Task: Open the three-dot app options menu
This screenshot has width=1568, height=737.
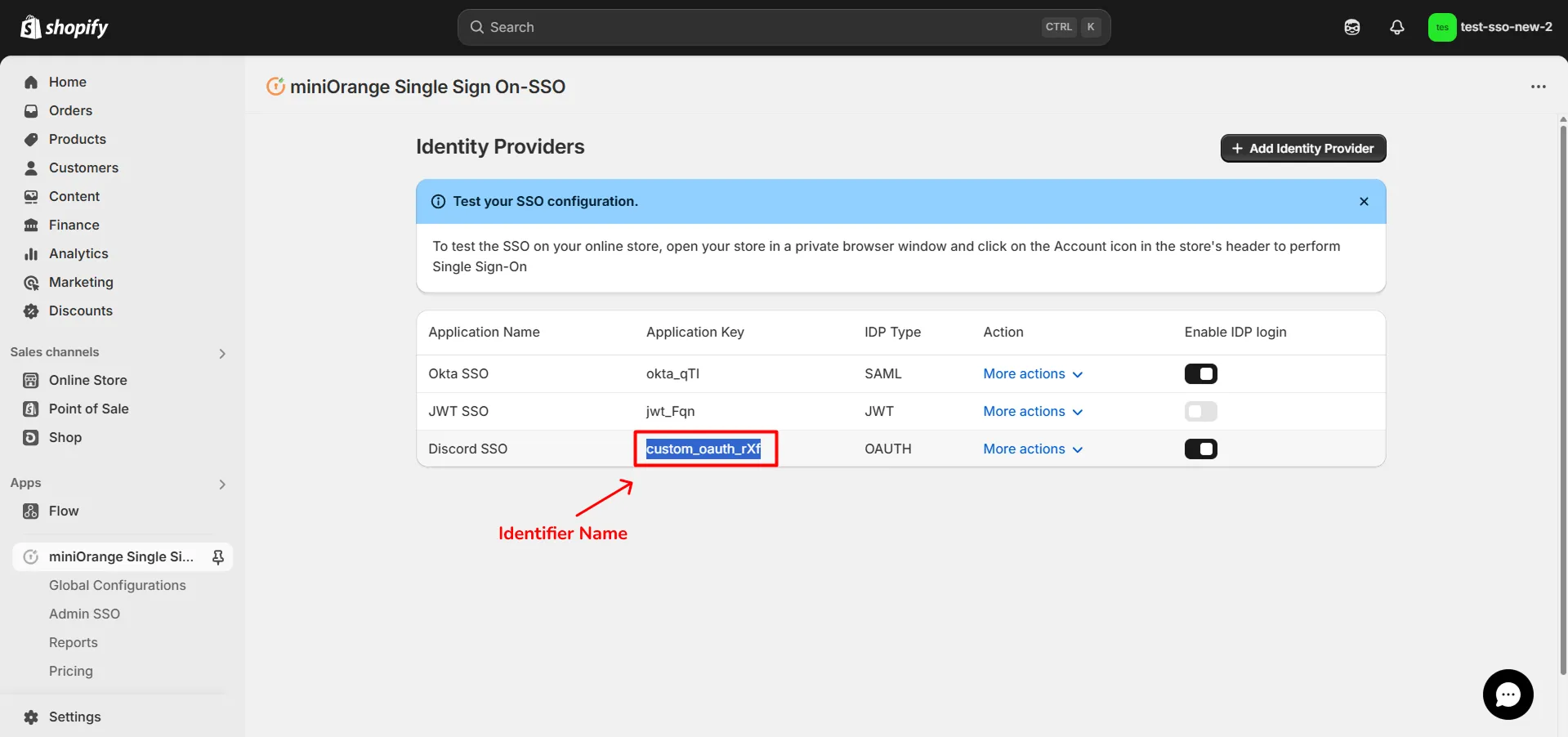Action: pyautogui.click(x=1539, y=87)
